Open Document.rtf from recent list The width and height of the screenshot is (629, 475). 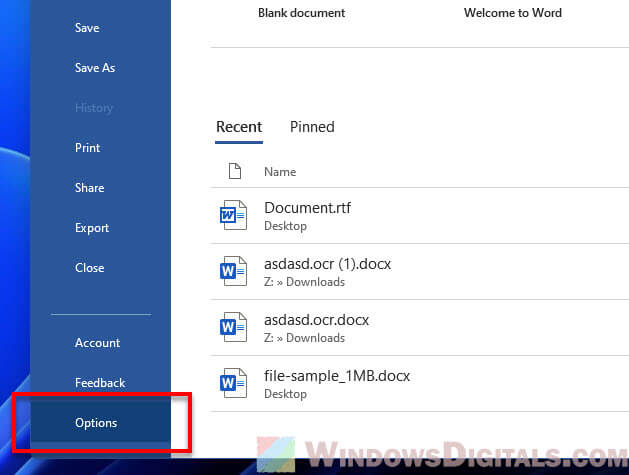tap(308, 208)
